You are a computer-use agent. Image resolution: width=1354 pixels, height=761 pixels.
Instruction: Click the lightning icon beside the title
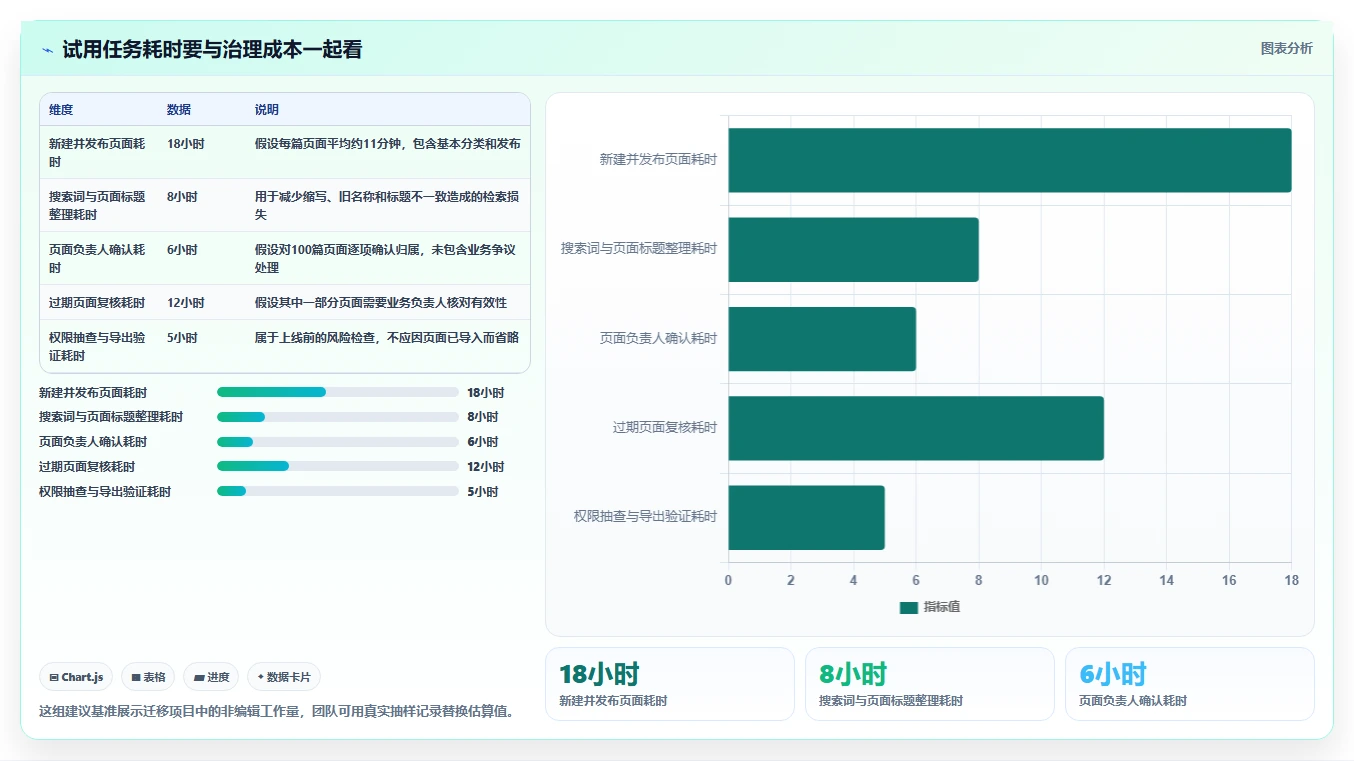point(47,50)
